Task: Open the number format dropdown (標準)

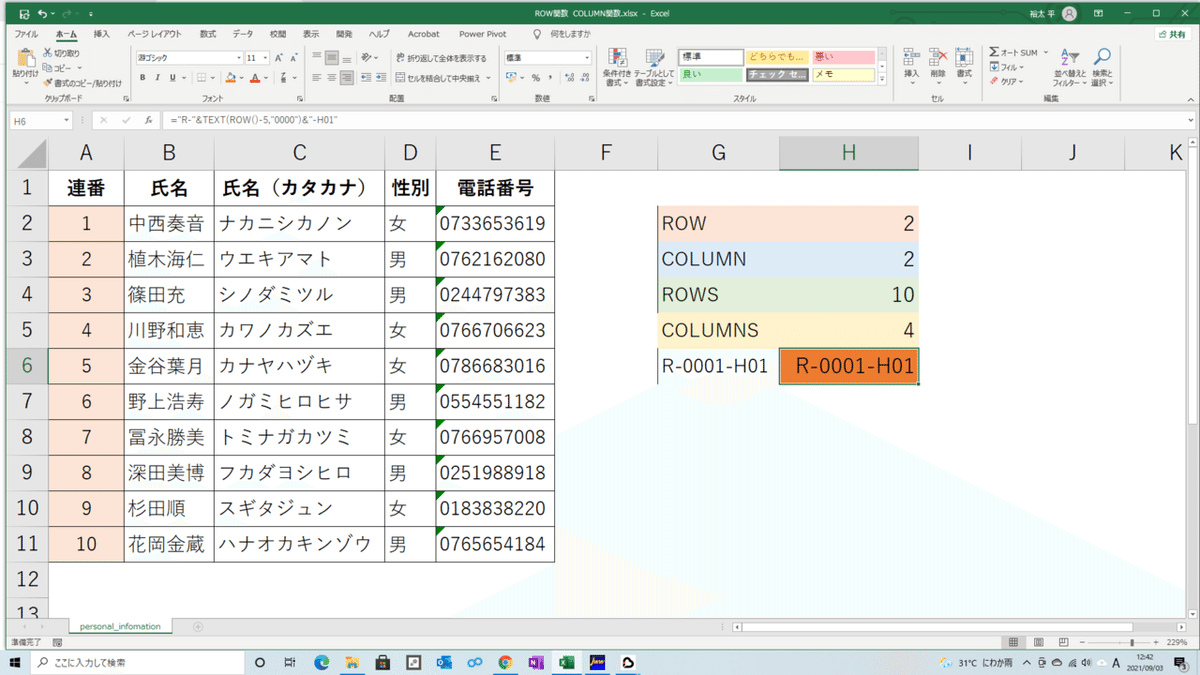Action: click(x=587, y=58)
